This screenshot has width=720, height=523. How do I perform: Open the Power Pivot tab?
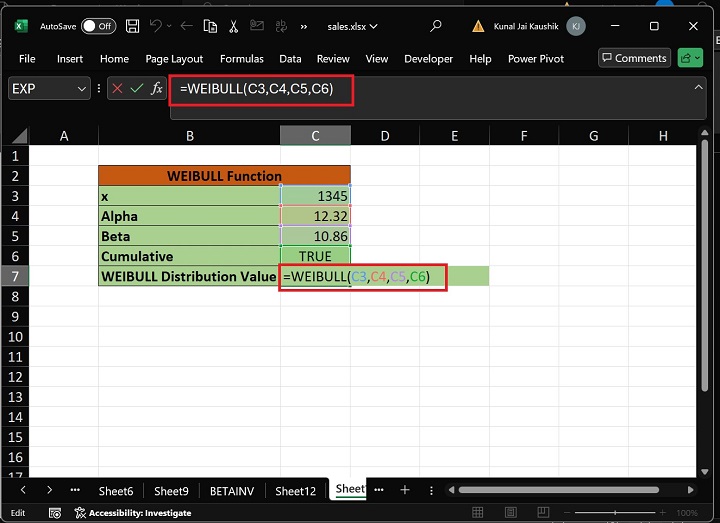click(536, 59)
